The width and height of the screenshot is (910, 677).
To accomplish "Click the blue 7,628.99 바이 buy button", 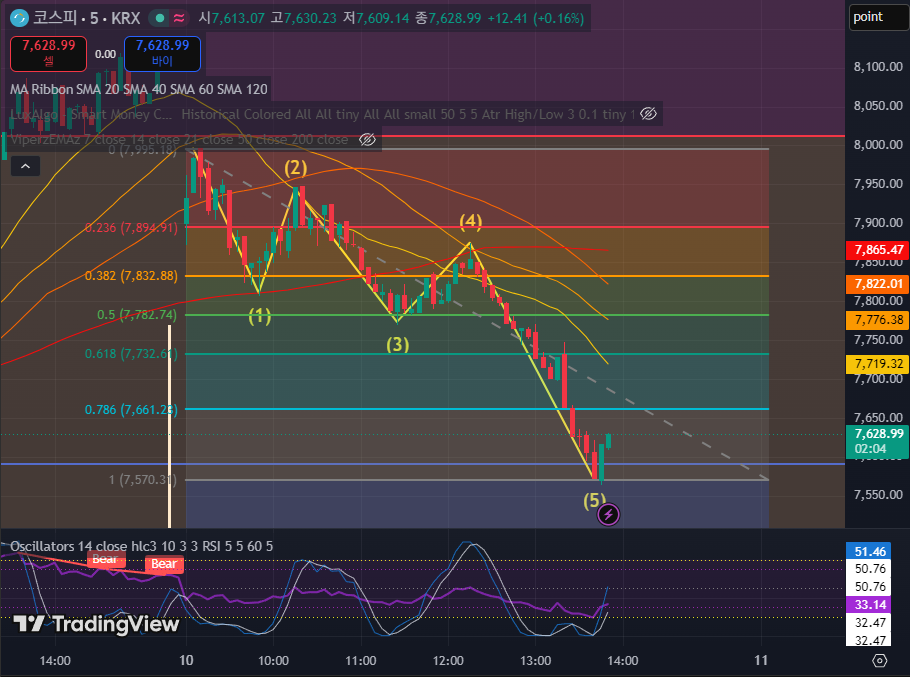I will (162, 53).
